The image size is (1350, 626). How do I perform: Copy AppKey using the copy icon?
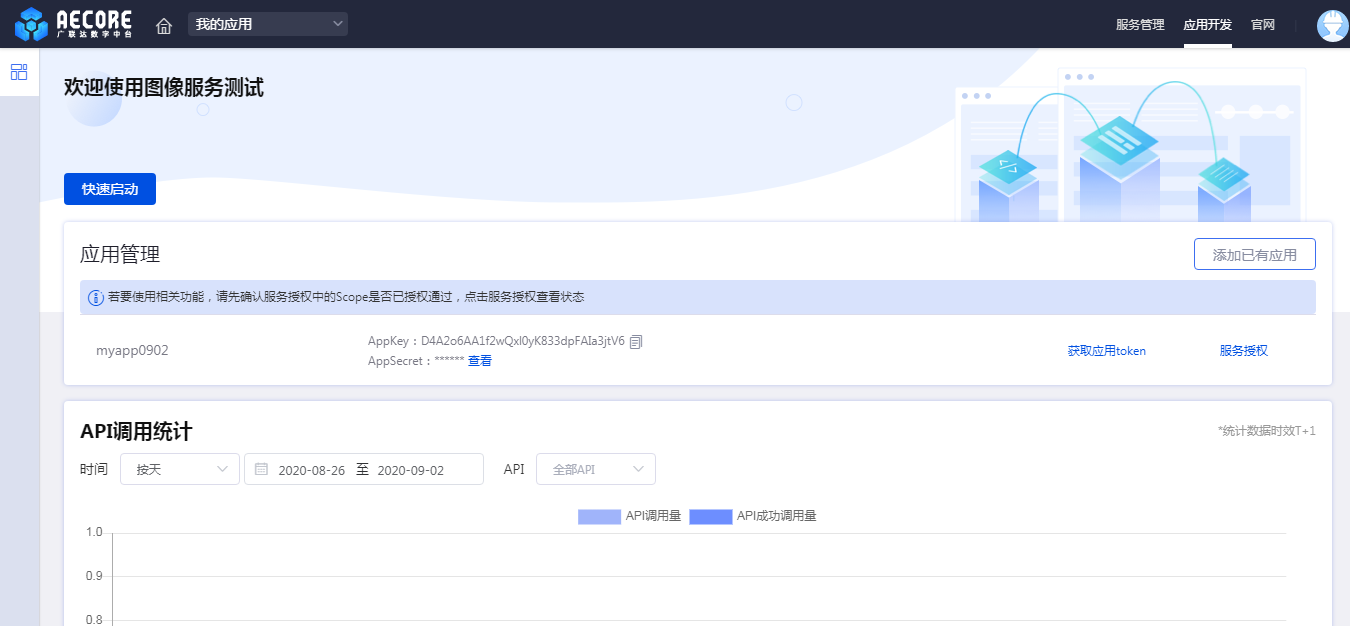(x=636, y=341)
